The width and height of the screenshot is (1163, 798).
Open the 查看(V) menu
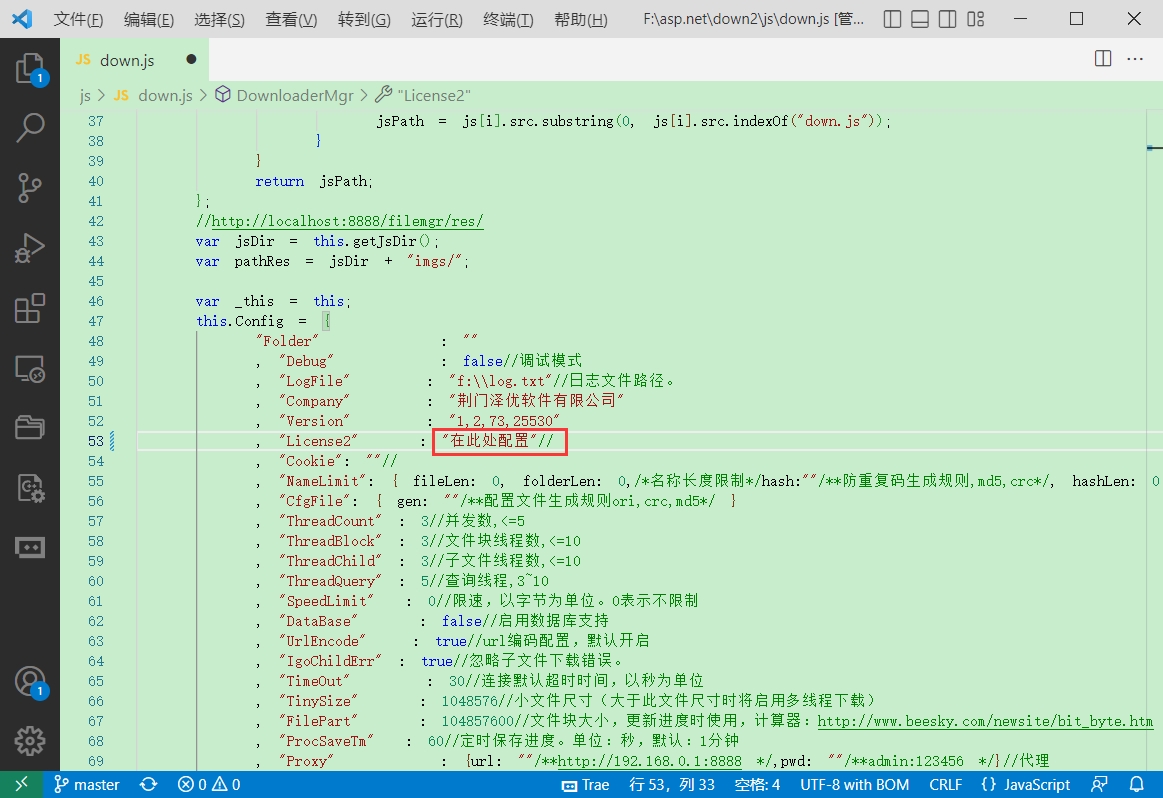coord(291,19)
